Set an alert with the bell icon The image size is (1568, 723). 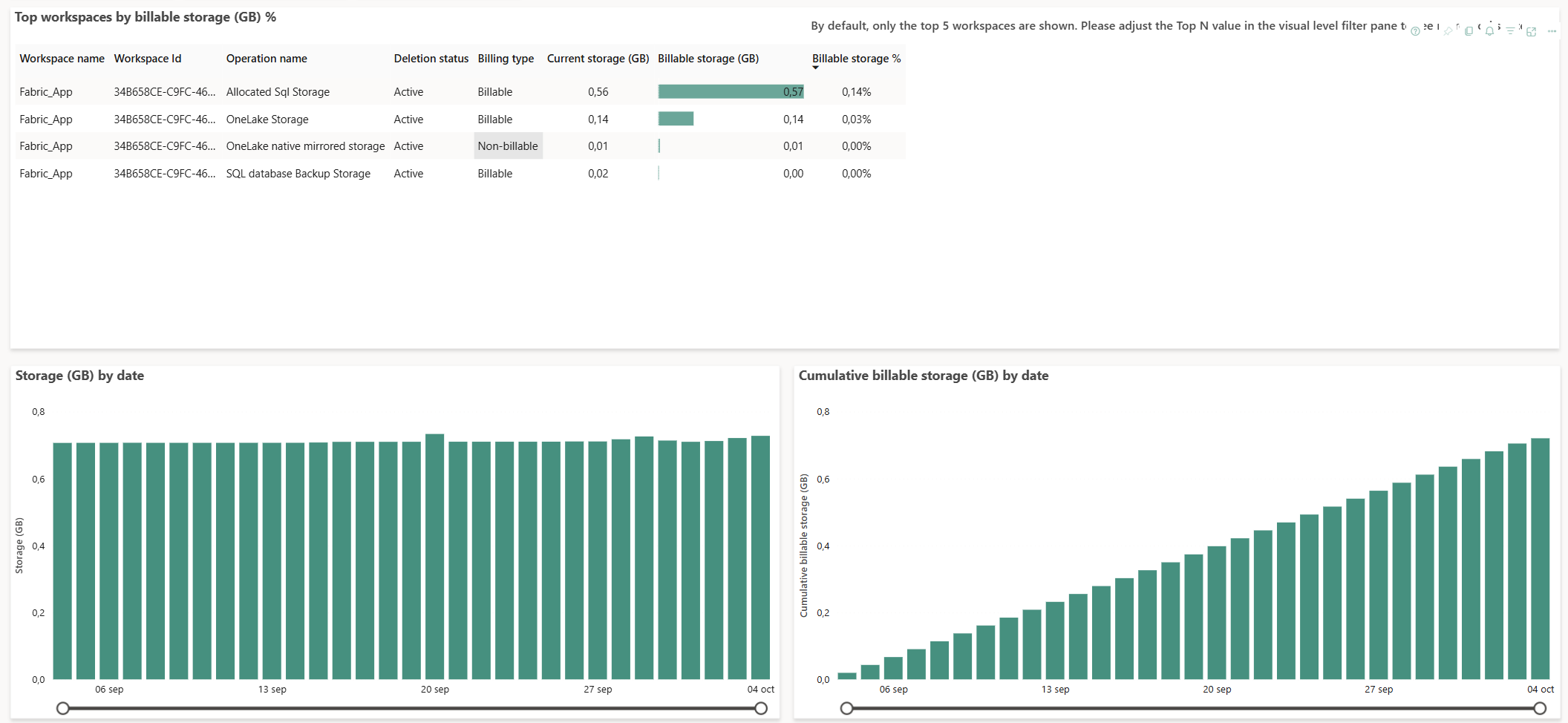[x=1489, y=31]
